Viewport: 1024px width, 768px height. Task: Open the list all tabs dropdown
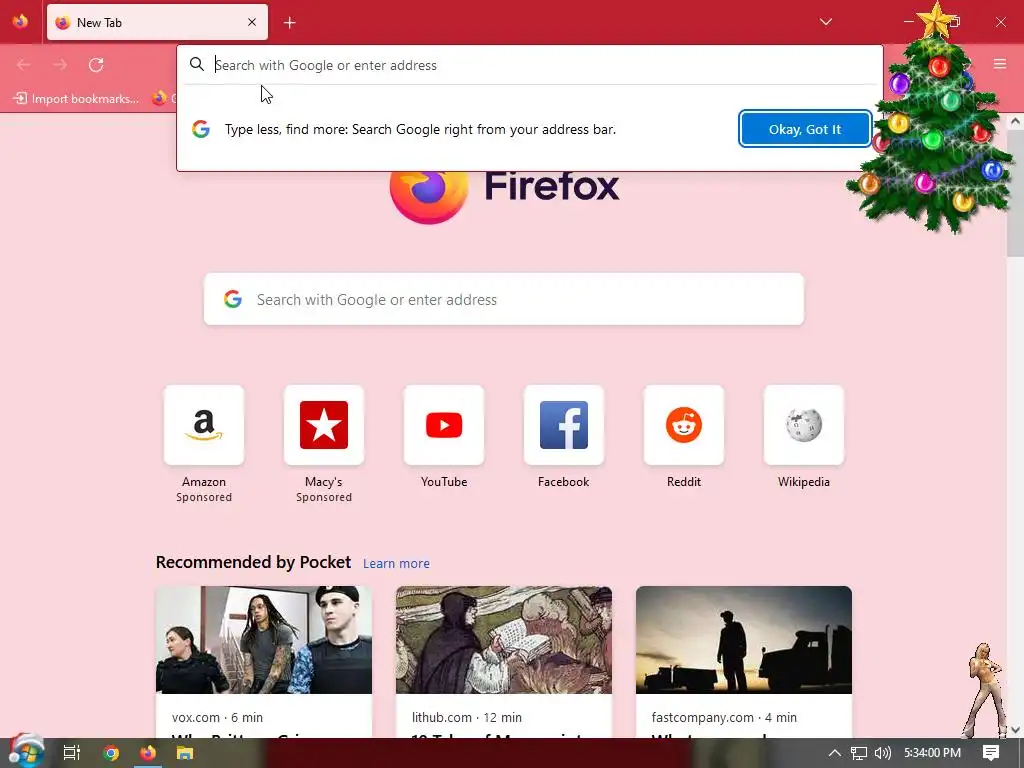[x=825, y=22]
